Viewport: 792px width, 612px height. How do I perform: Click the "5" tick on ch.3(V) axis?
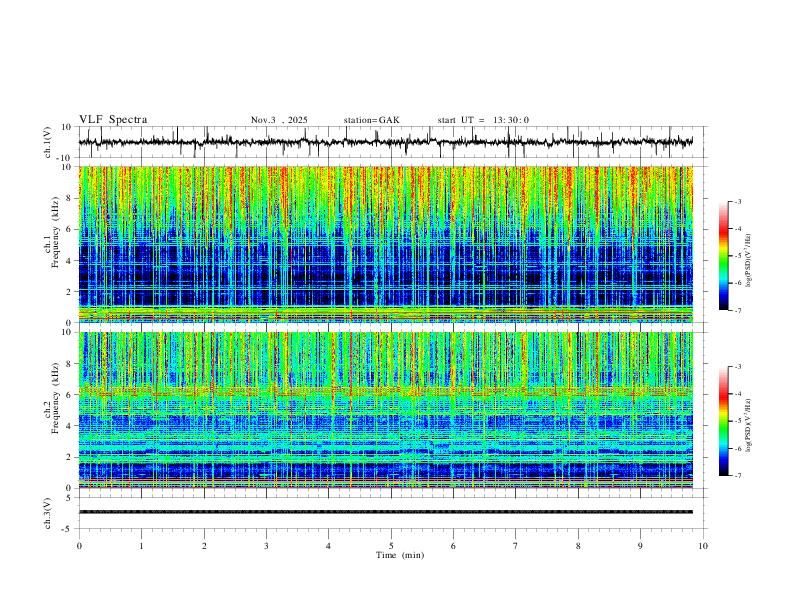coord(70,498)
